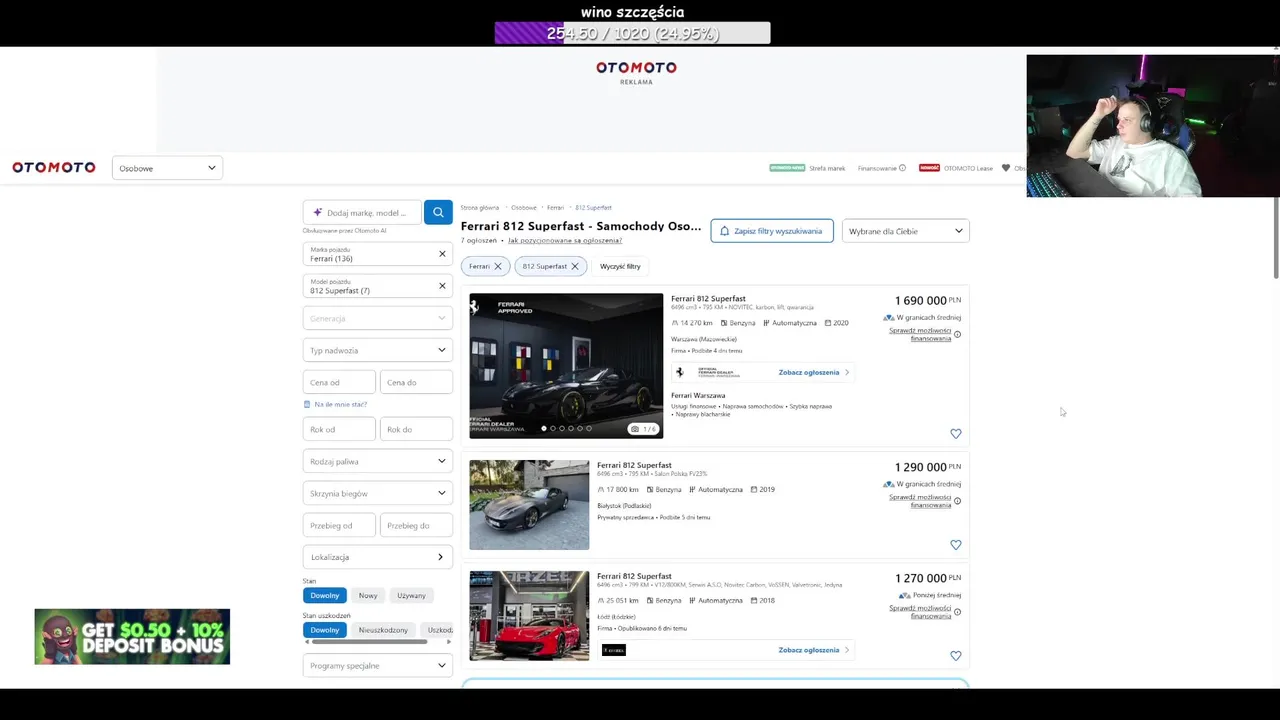The width and height of the screenshot is (1280, 720).
Task: Click Zobacz ogłoszenia in the Łódź listing
Action: [813, 650]
